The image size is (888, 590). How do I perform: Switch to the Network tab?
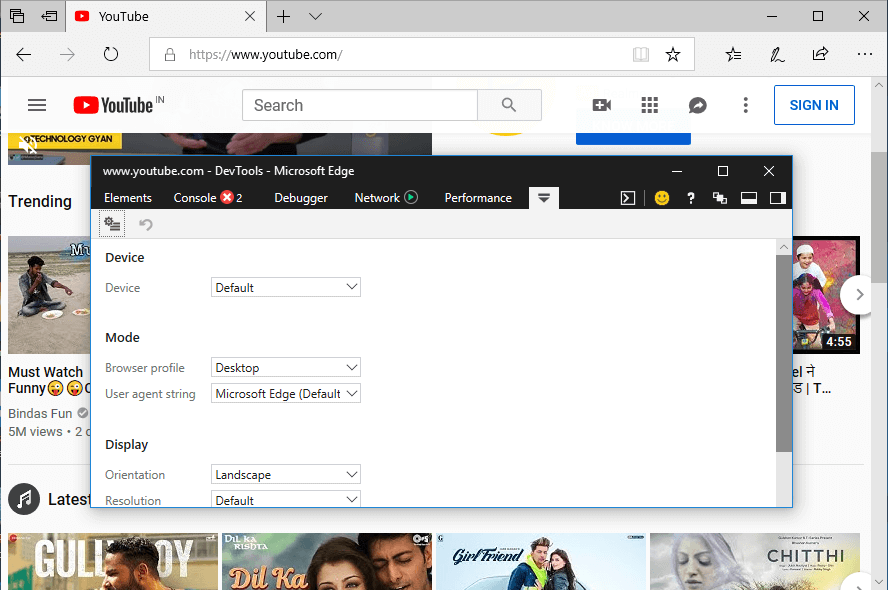click(x=377, y=198)
